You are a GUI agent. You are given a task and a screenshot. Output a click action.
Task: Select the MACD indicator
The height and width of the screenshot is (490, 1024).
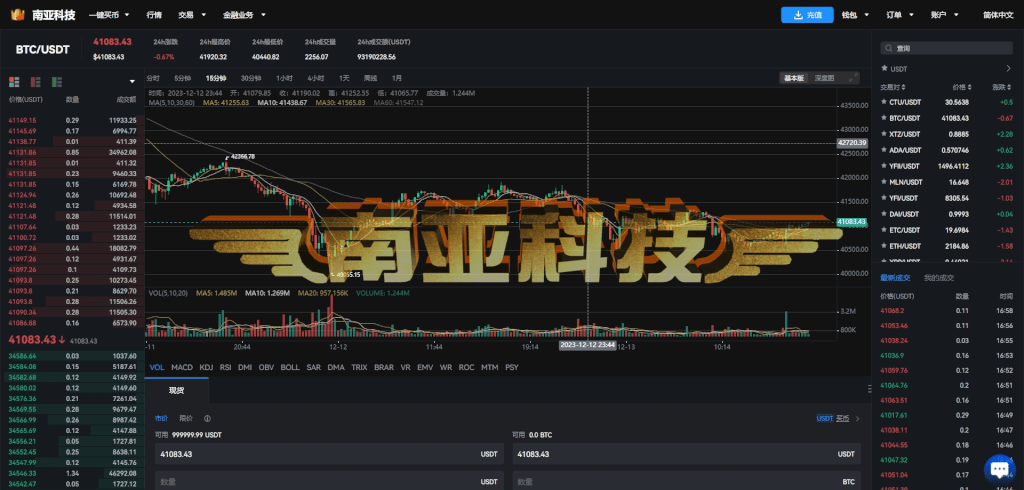pos(182,367)
